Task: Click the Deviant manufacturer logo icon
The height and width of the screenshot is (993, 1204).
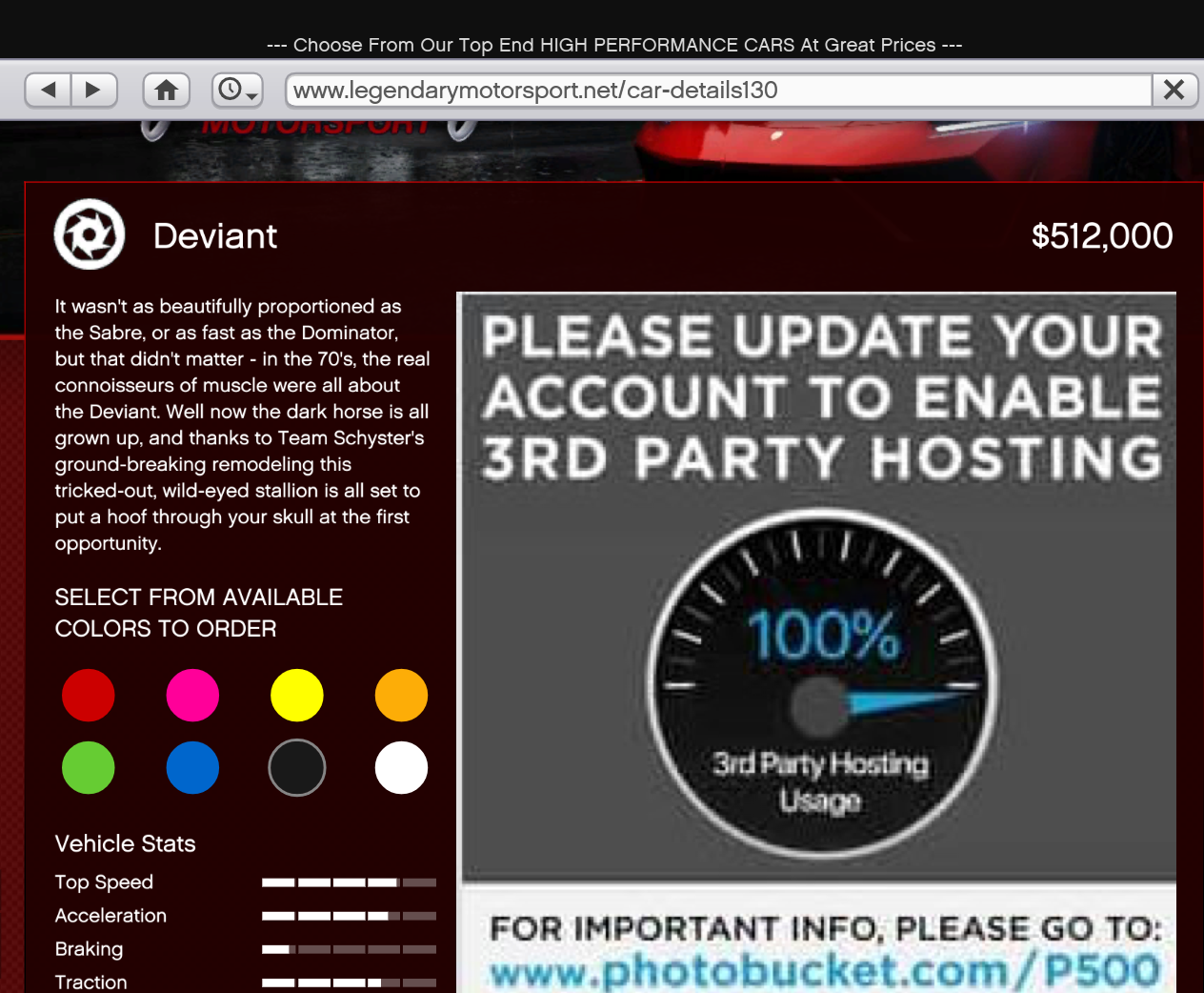Action: 90,234
